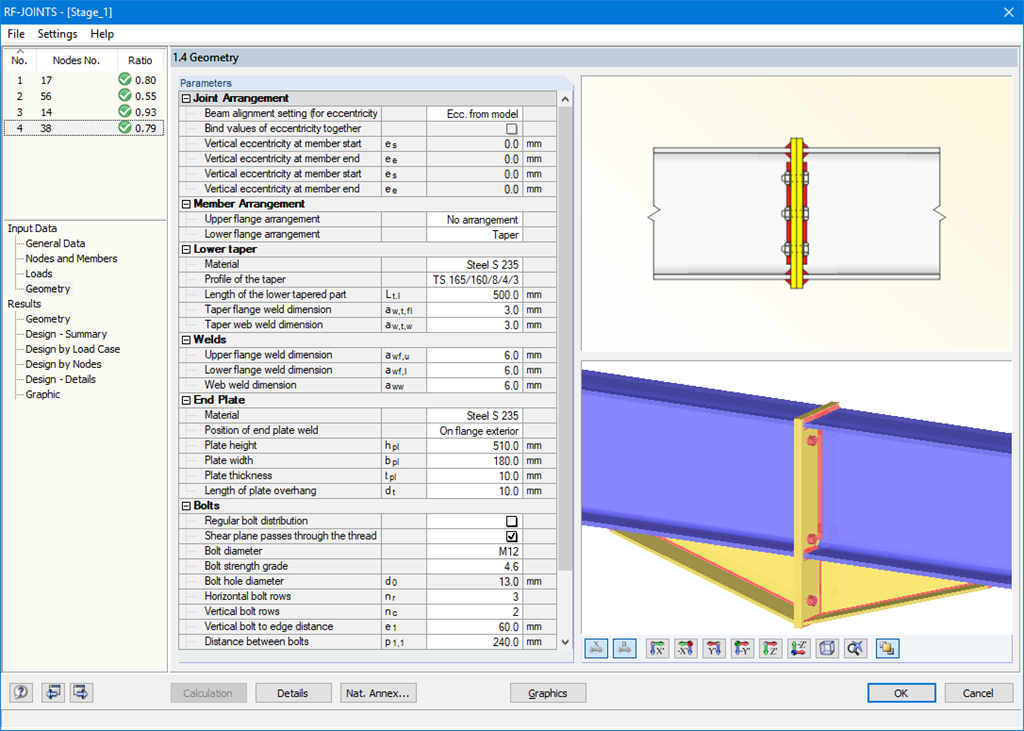This screenshot has height=731, width=1024.
Task: Open the File menu
Action: [x=15, y=33]
